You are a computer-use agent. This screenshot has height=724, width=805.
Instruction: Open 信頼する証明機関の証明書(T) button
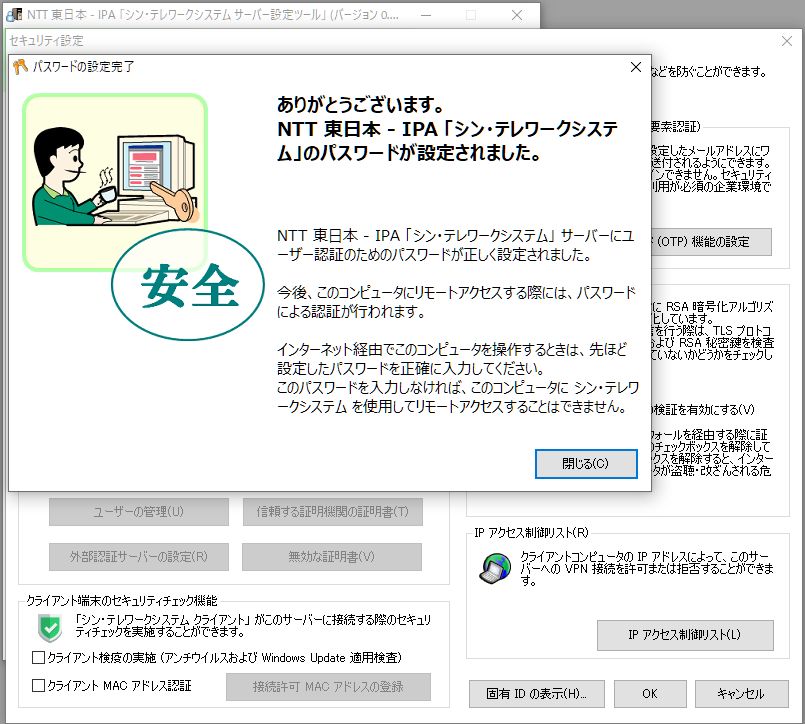pyautogui.click(x=333, y=511)
